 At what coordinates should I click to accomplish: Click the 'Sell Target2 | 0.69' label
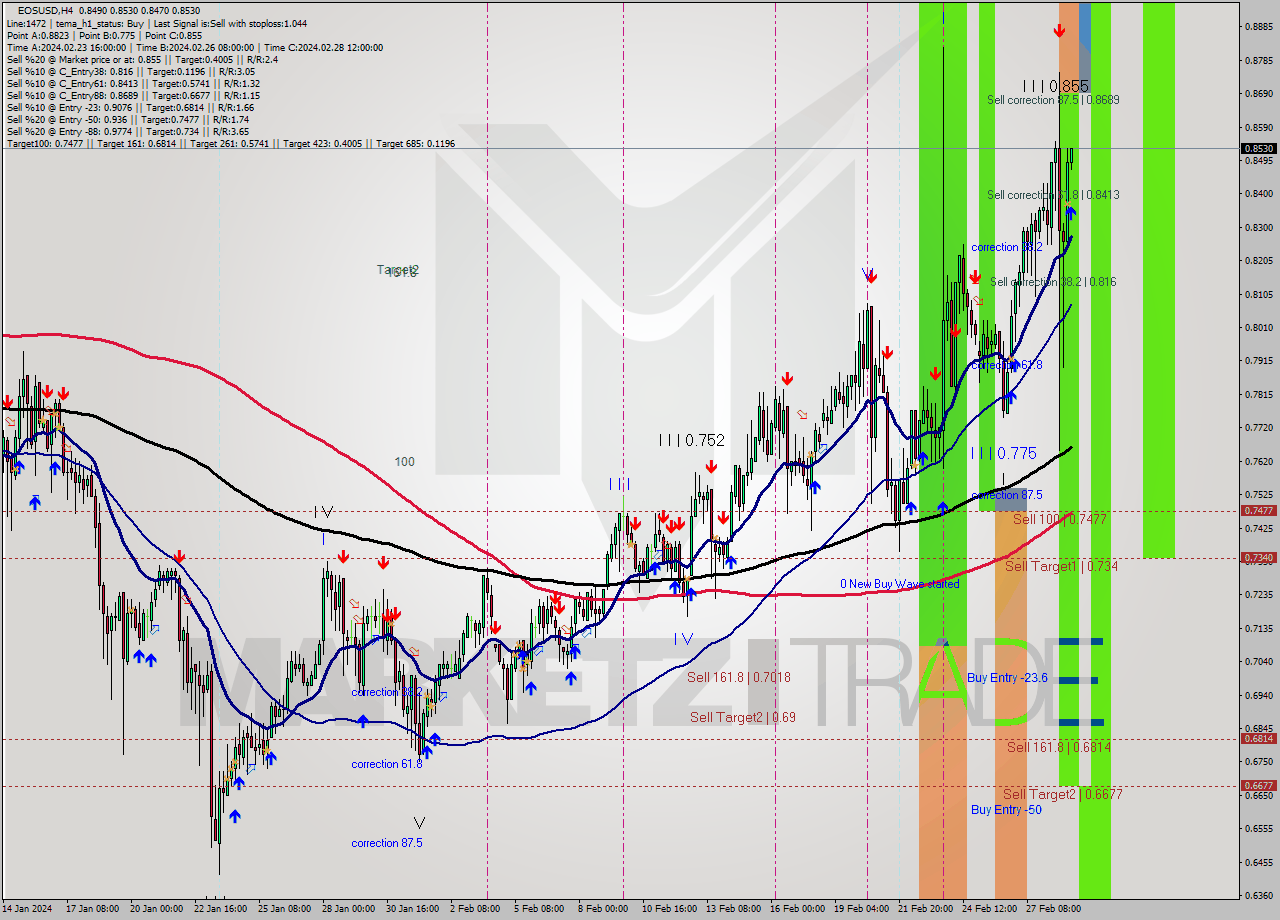click(x=743, y=717)
